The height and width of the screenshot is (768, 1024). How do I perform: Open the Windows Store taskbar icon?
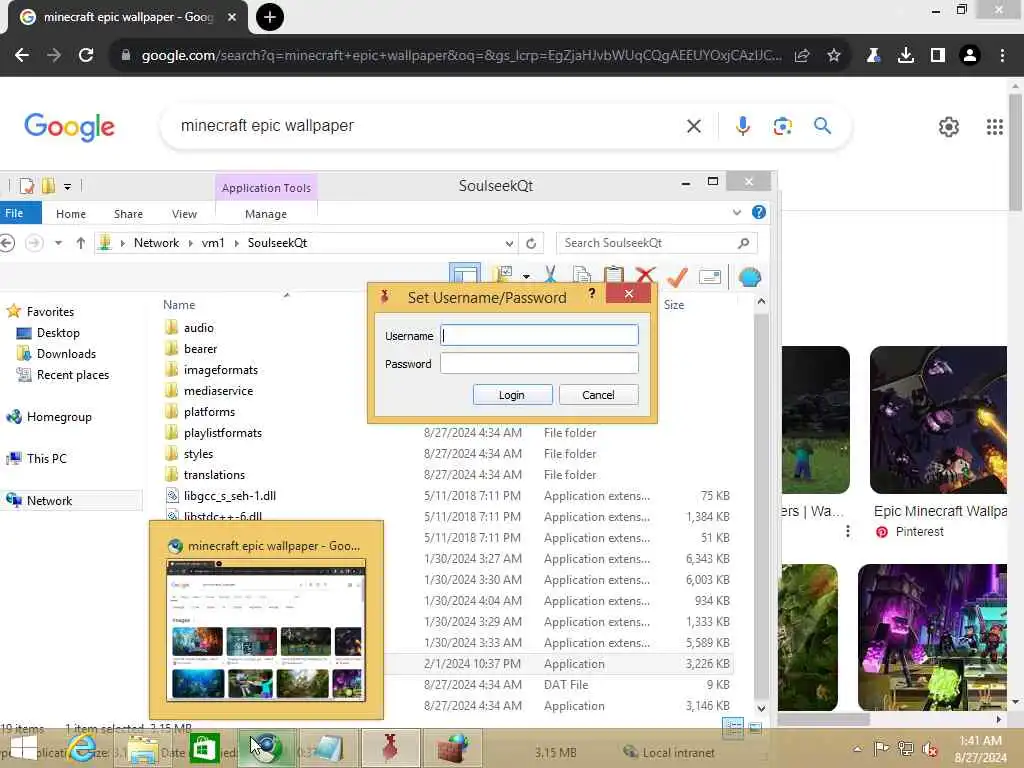pyautogui.click(x=204, y=748)
